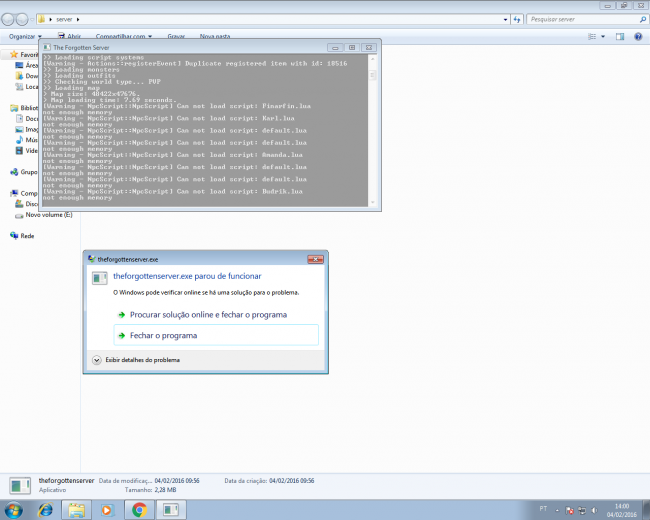Select Área de Trabalho in navigation pane
650x520 pixels.
(27, 65)
